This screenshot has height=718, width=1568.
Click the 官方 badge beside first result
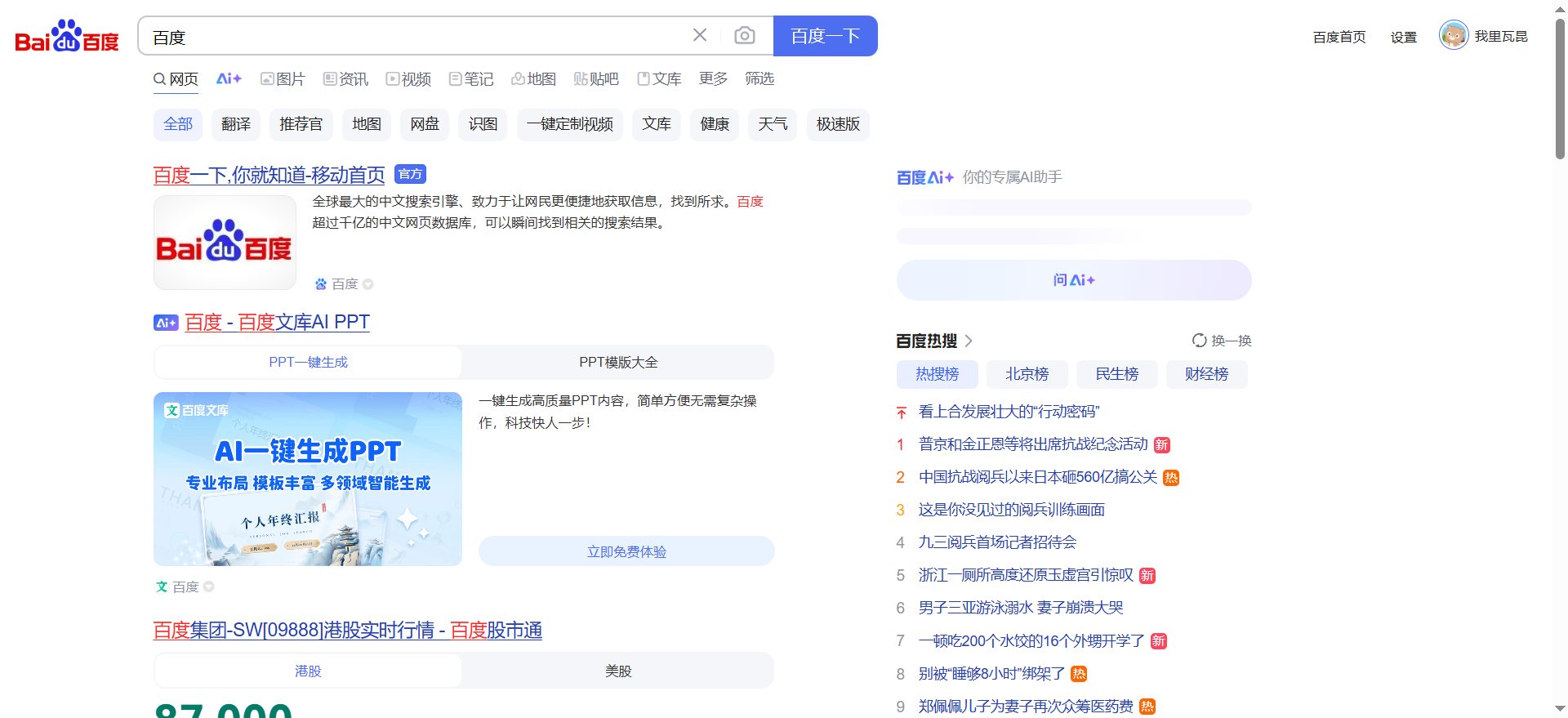click(410, 174)
